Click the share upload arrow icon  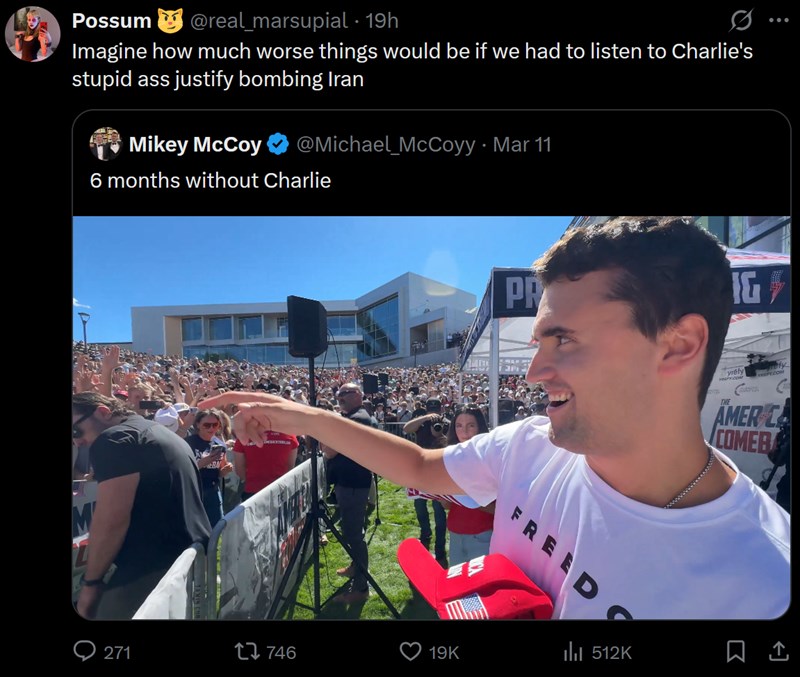pos(777,652)
